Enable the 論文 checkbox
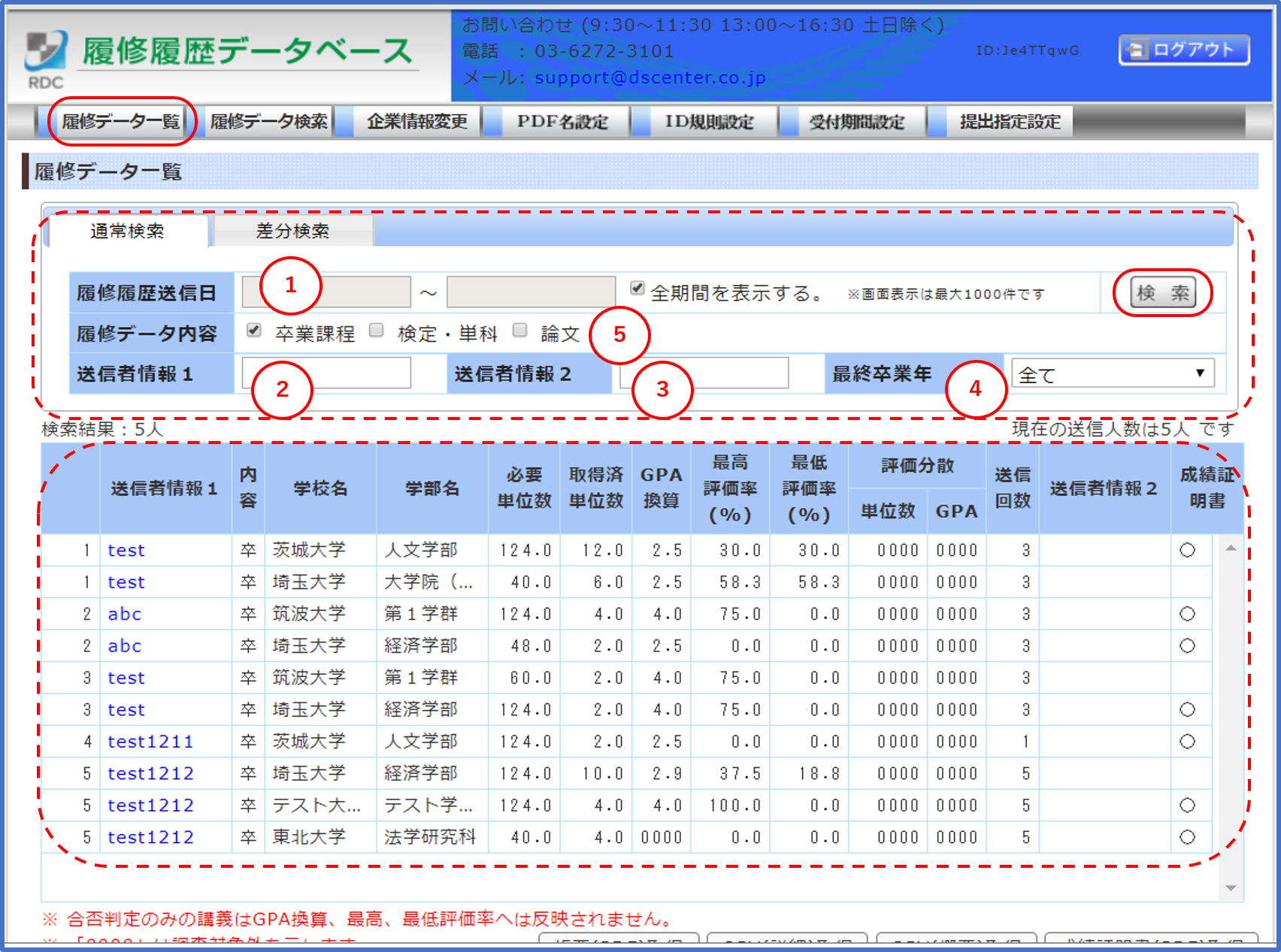This screenshot has width=1281, height=952. point(519,331)
